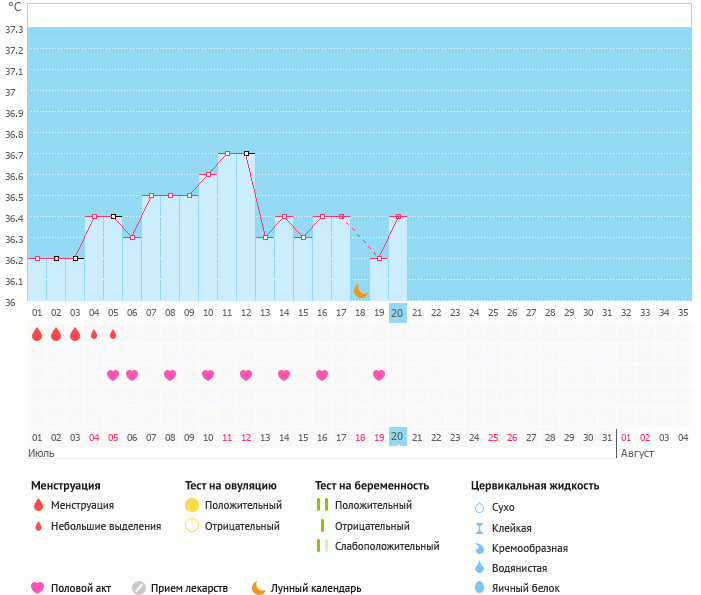Click the yellow positive ovulation test legend icon

192,505
